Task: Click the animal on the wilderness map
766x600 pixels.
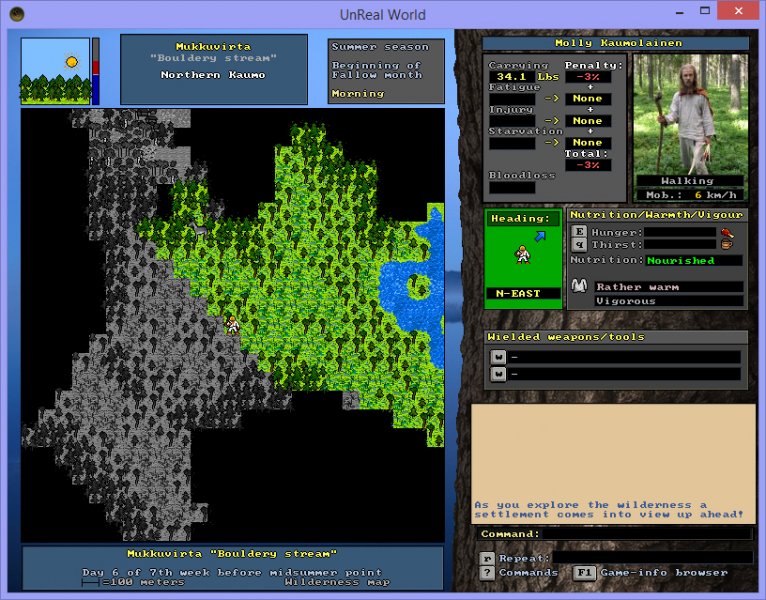Action: pos(198,228)
